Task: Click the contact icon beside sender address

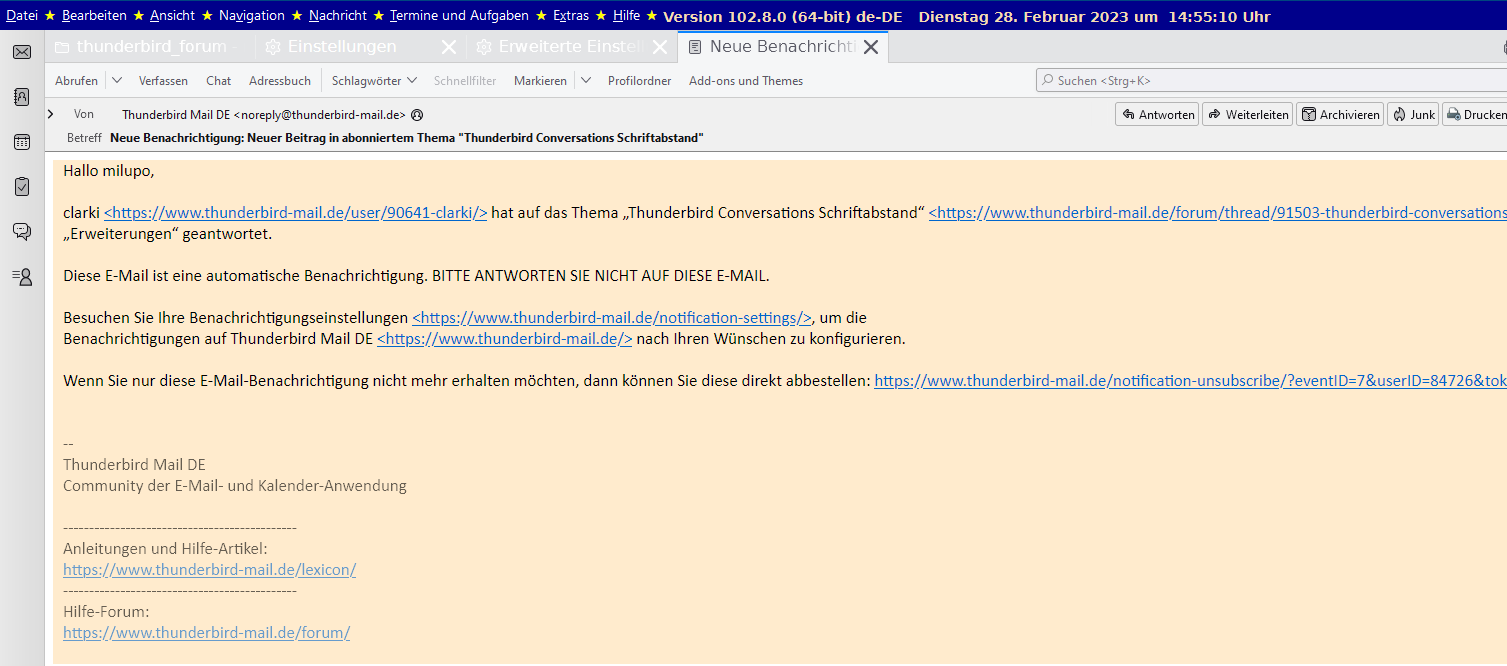Action: [x=417, y=115]
